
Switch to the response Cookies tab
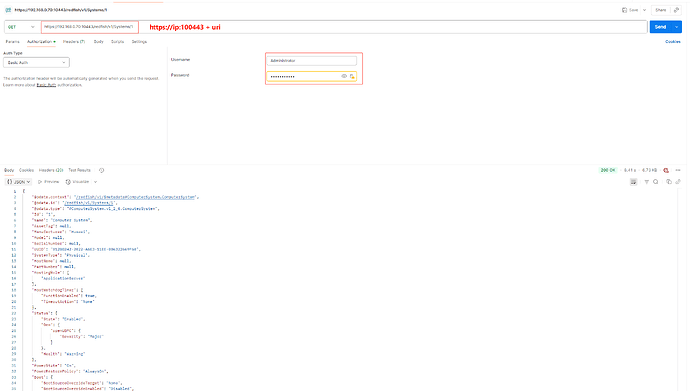tap(26, 170)
